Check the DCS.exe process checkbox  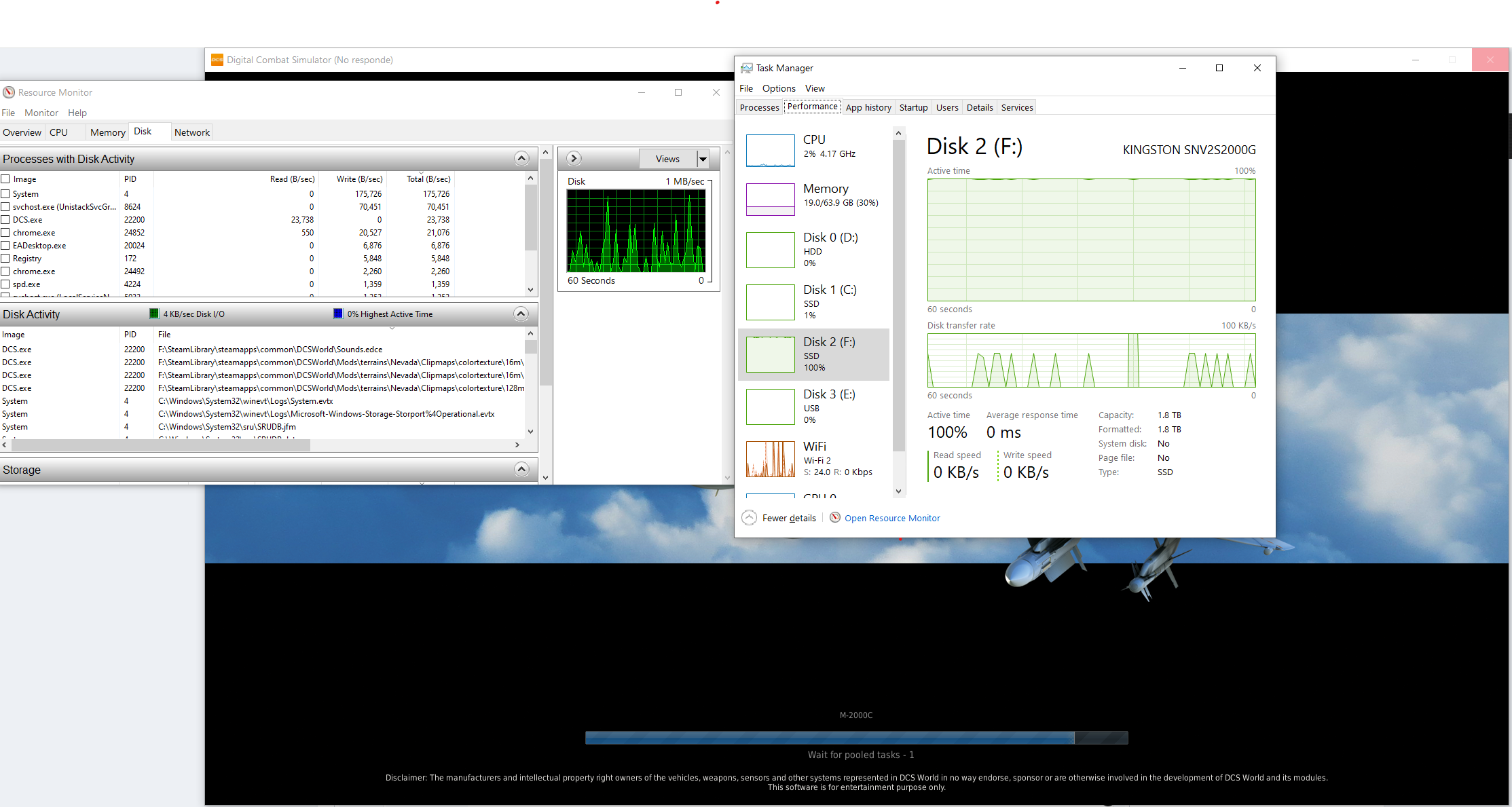(x=5, y=220)
